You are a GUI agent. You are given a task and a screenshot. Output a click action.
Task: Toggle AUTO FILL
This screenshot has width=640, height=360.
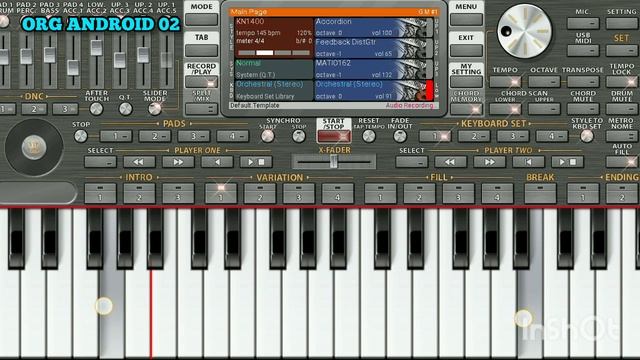[x=621, y=162]
